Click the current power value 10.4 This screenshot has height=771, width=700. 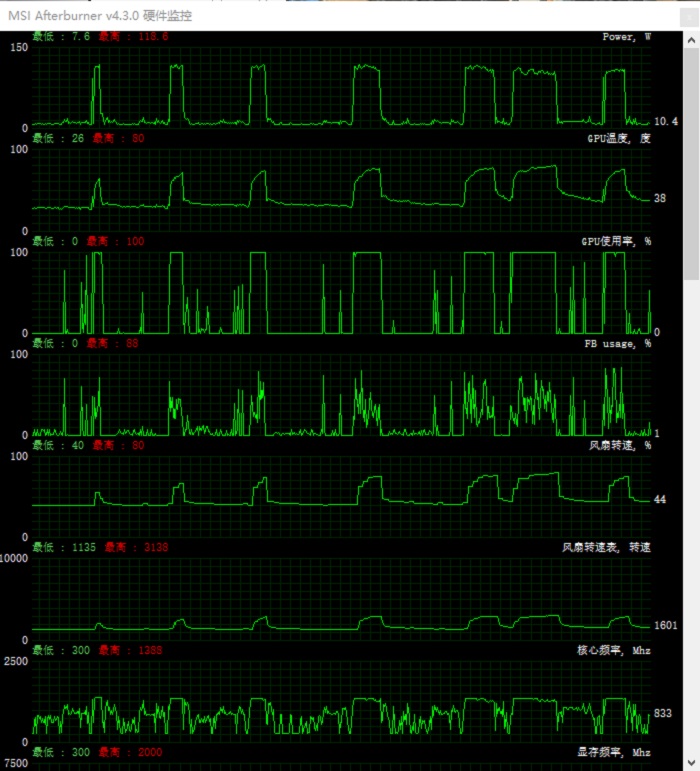tap(666, 121)
